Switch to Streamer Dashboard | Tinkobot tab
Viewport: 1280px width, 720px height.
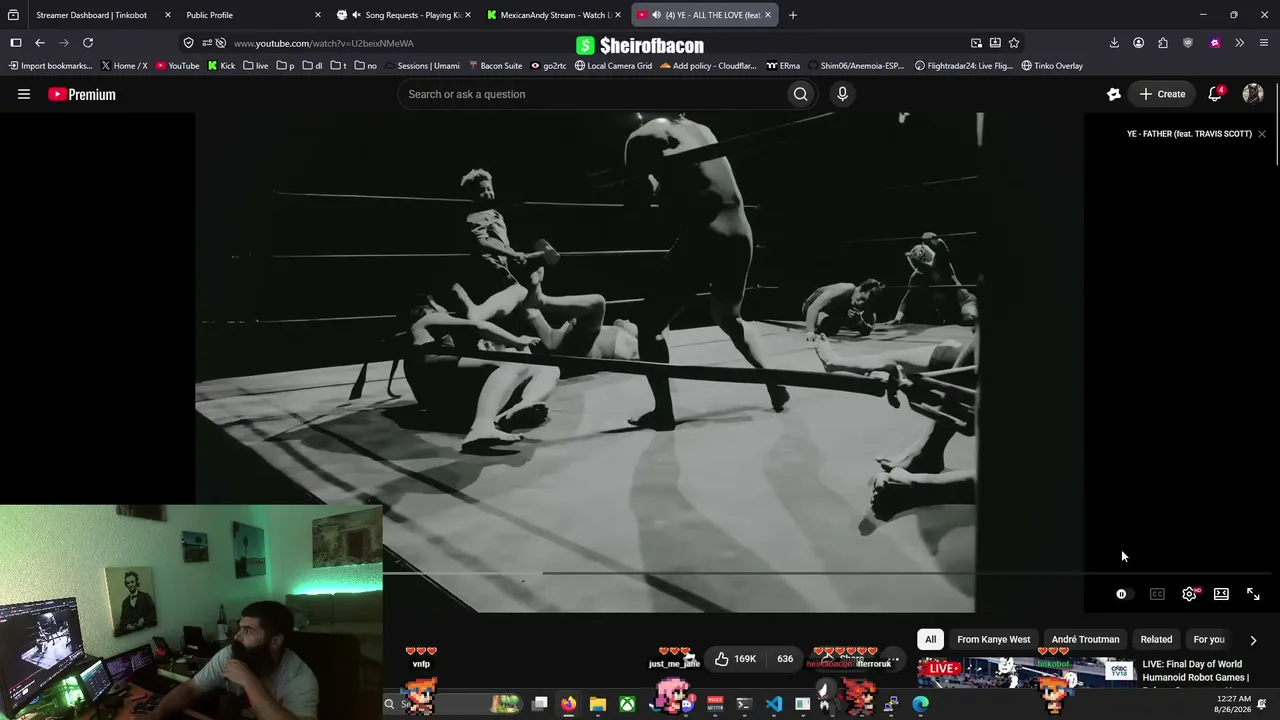click(x=92, y=15)
